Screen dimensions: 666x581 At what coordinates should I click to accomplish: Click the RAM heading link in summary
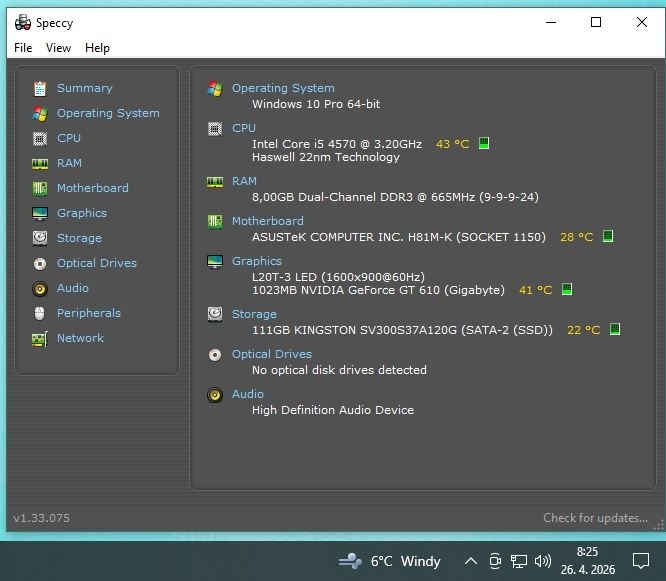click(244, 181)
